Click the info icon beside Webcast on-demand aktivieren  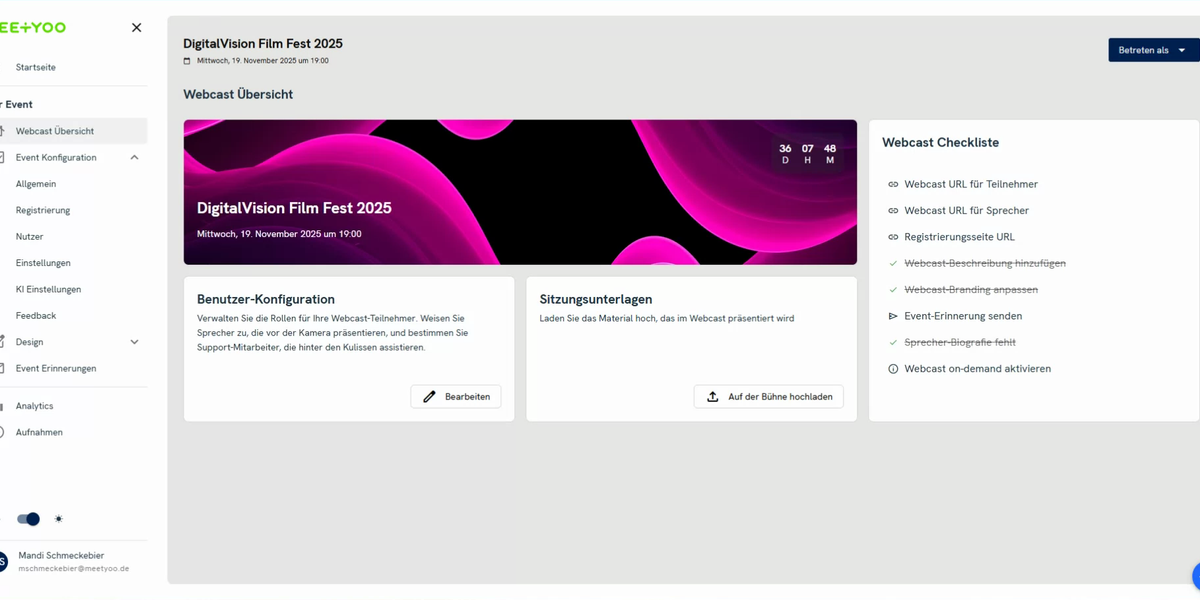893,369
